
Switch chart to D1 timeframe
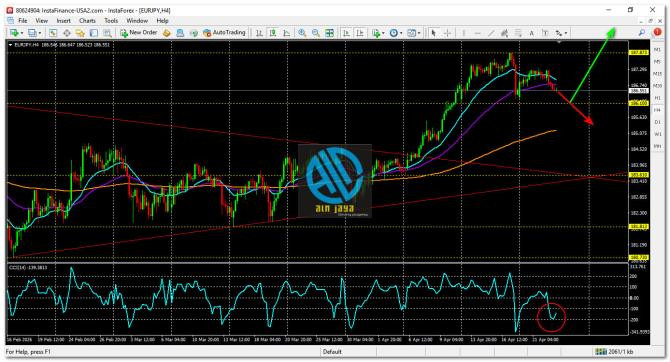coord(657,122)
